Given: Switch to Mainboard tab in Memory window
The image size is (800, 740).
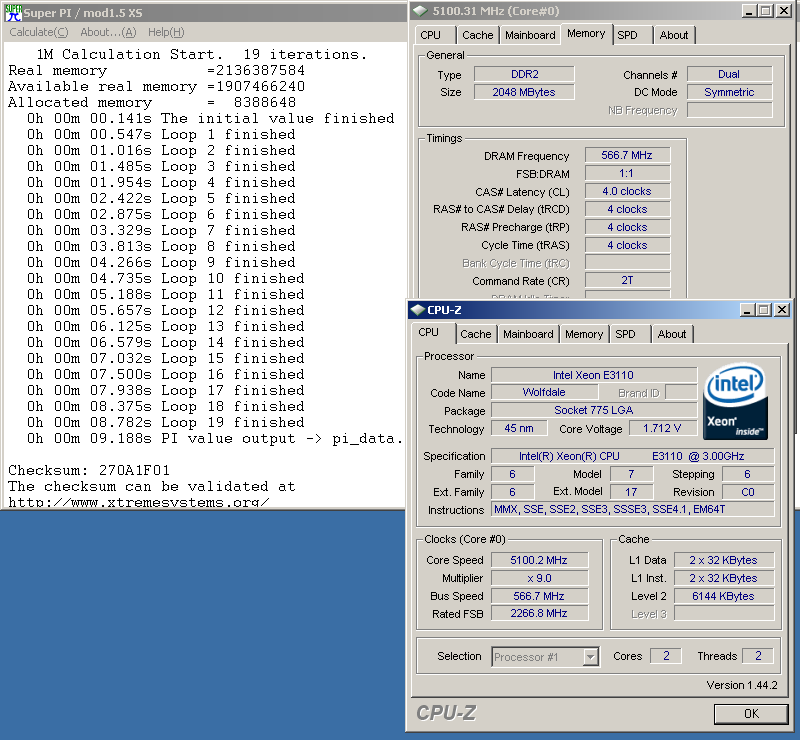Looking at the screenshot, I should [x=530, y=35].
